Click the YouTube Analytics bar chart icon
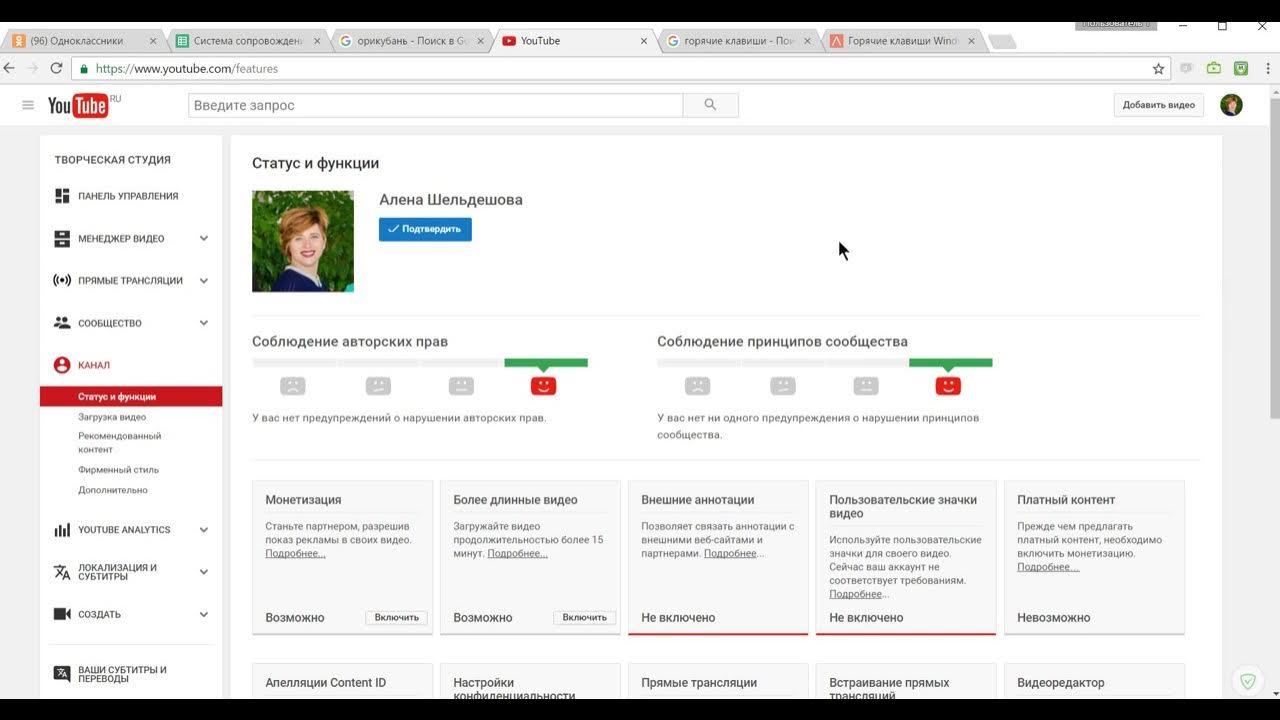1280x720 pixels. pos(62,530)
